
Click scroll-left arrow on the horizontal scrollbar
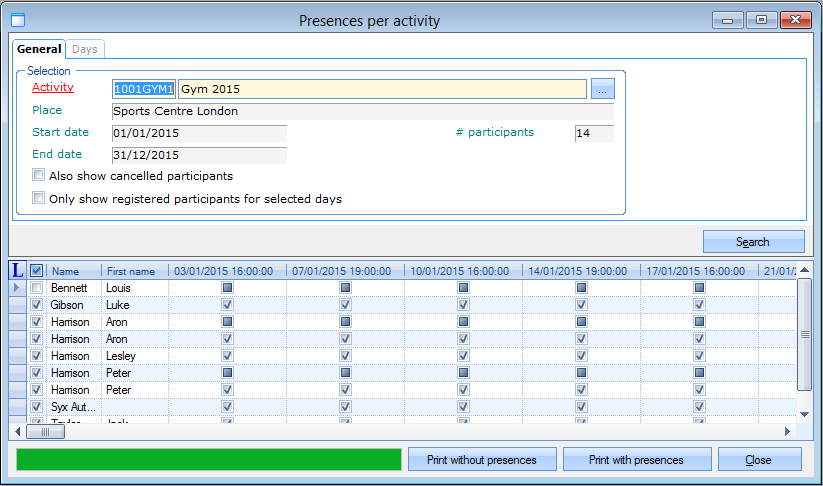(x=16, y=432)
